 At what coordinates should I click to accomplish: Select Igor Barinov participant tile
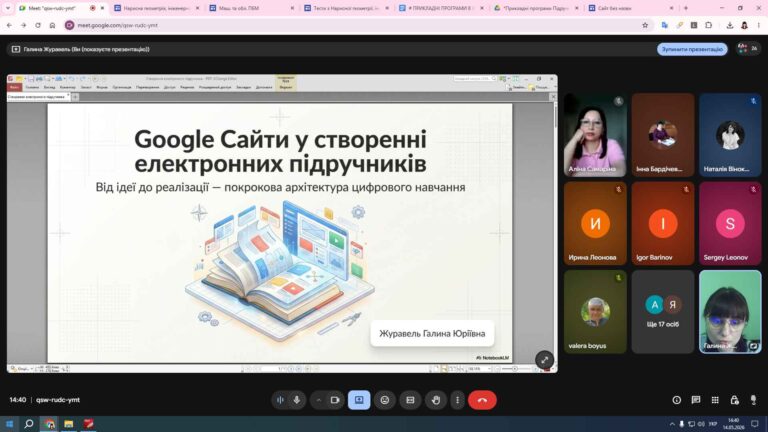[x=663, y=223]
